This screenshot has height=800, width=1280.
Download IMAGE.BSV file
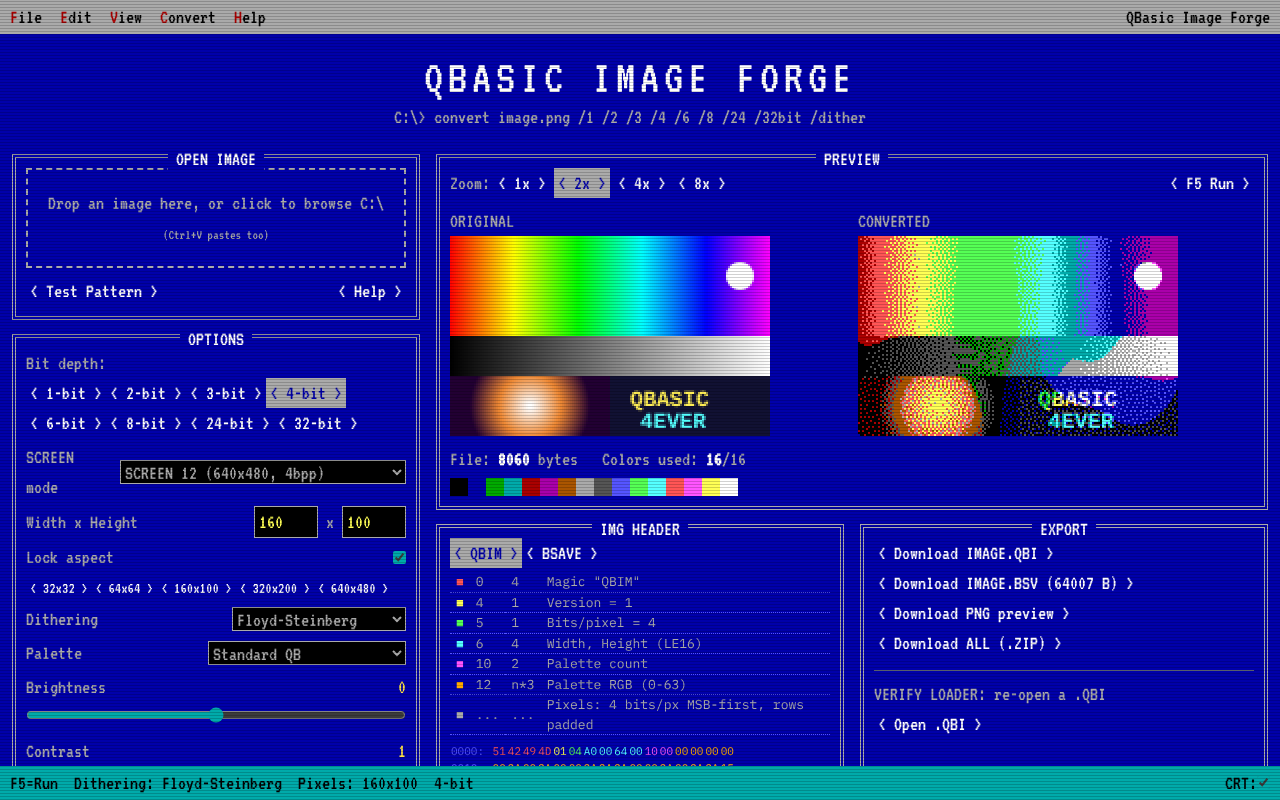[1006, 583]
